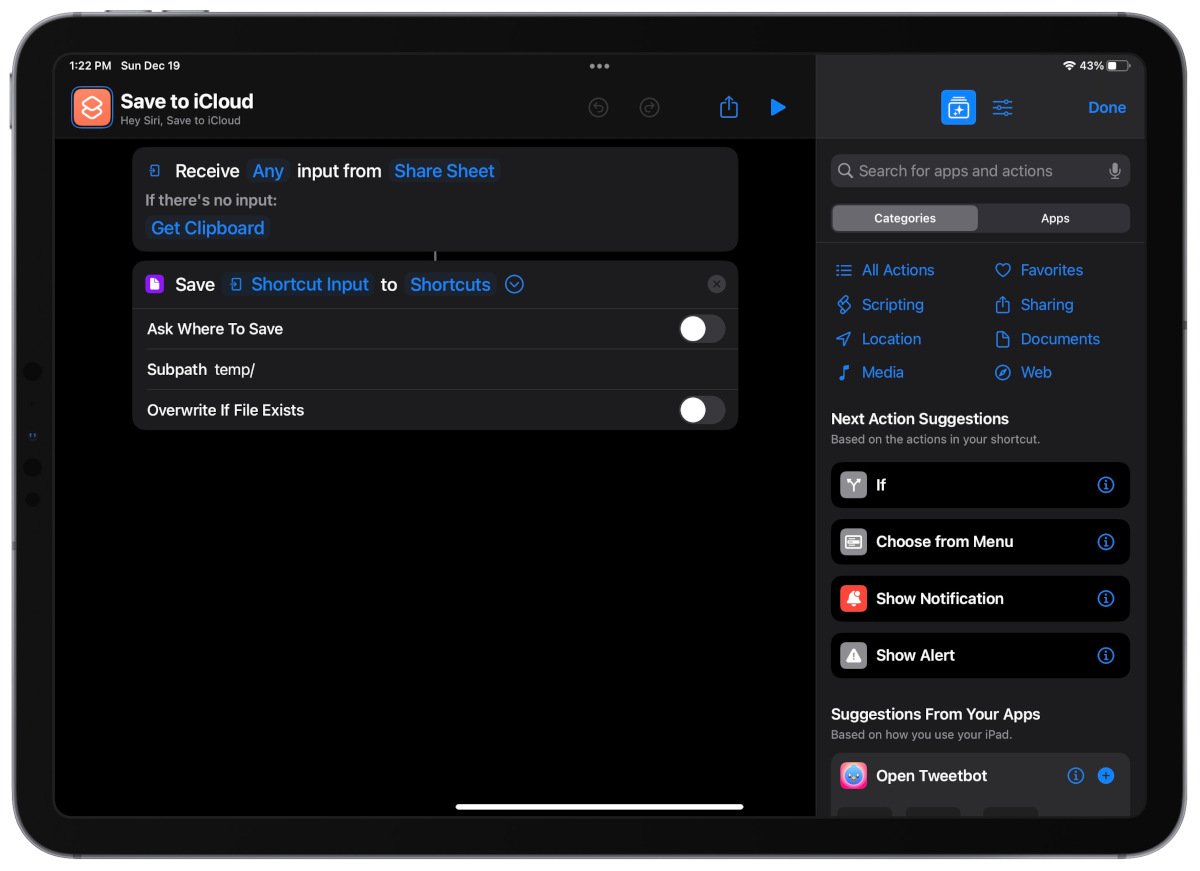1200x871 pixels.
Task: Remove the Save action with X
Action: click(x=716, y=285)
